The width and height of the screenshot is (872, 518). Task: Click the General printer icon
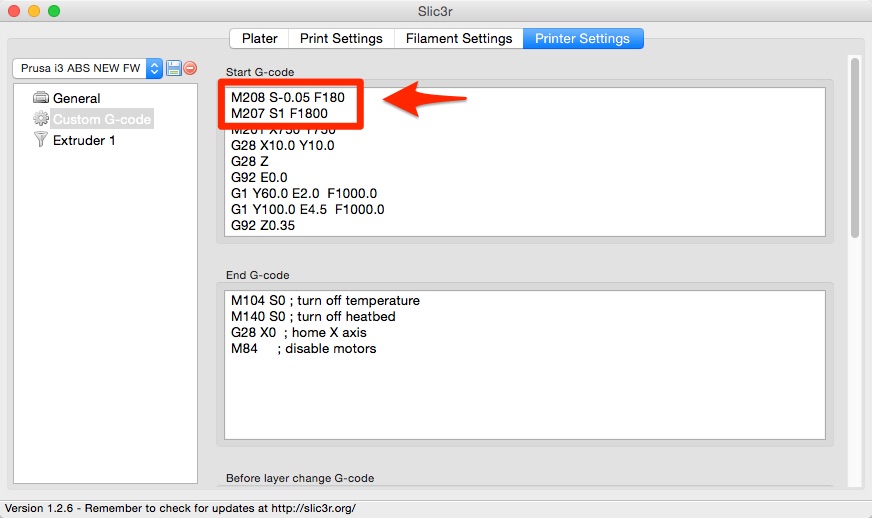pyautogui.click(x=41, y=98)
